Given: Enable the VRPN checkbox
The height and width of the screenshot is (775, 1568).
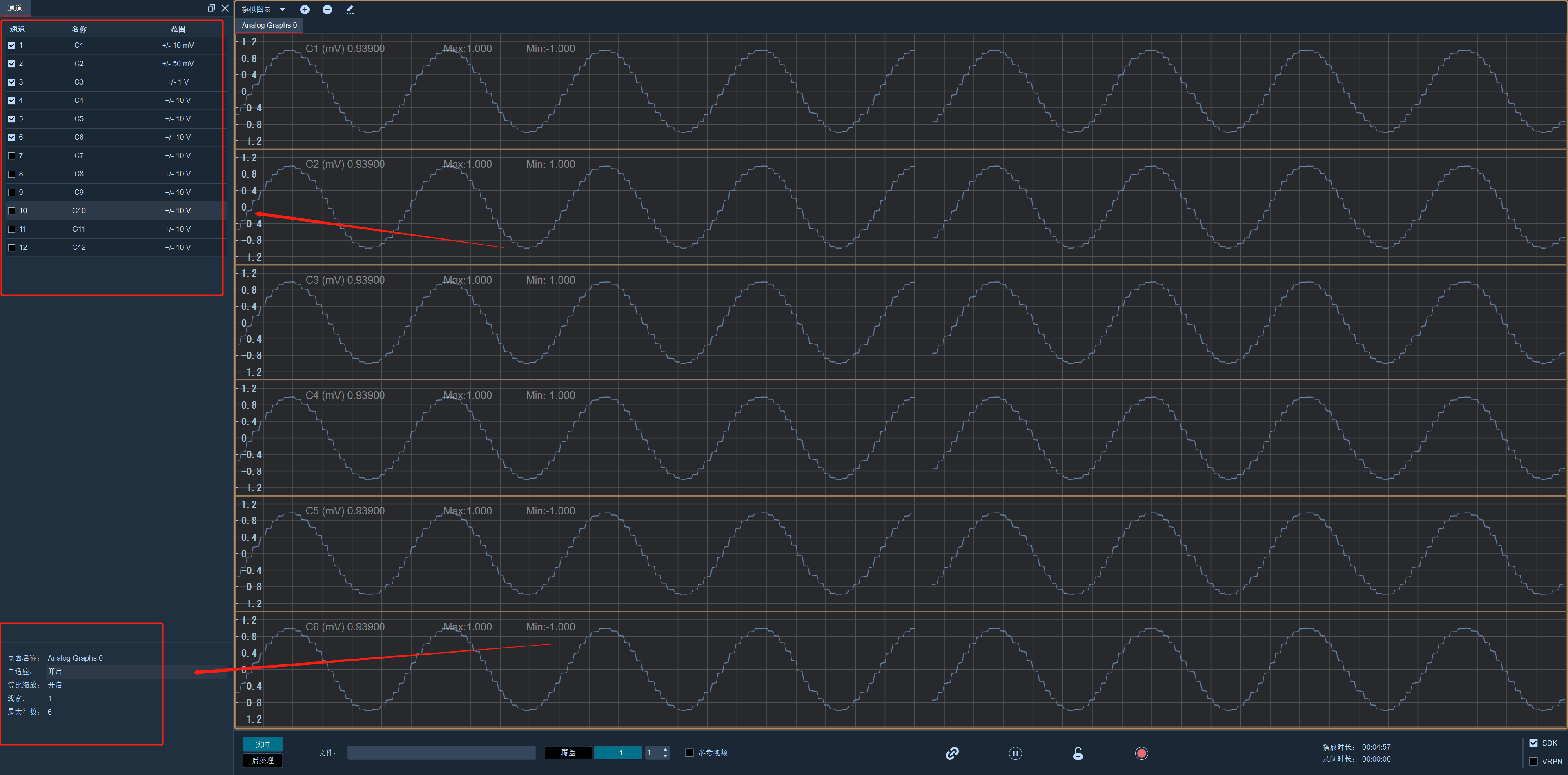Looking at the screenshot, I should pos(1533,761).
